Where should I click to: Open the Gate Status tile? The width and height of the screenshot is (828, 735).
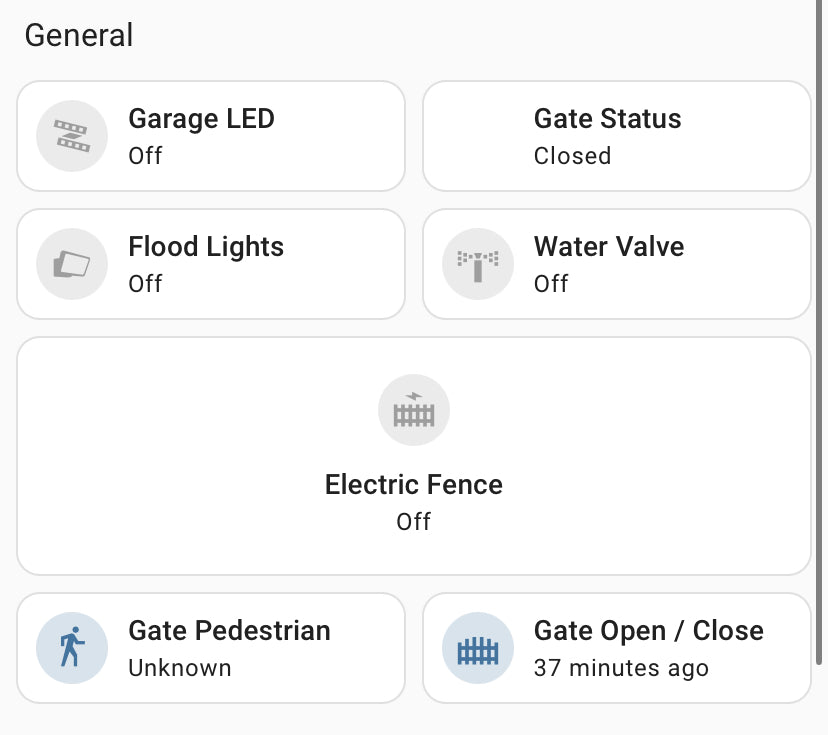(x=607, y=119)
